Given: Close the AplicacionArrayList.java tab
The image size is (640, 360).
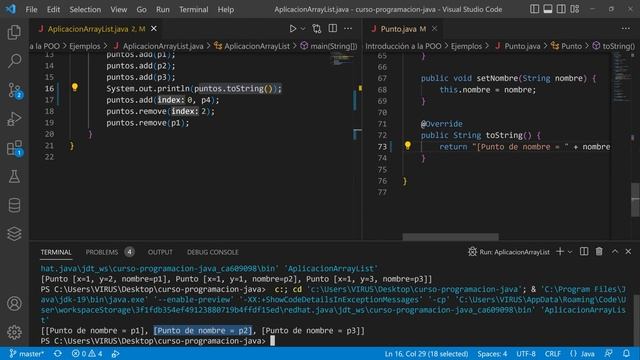Looking at the screenshot, I should pyautogui.click(x=154, y=29).
